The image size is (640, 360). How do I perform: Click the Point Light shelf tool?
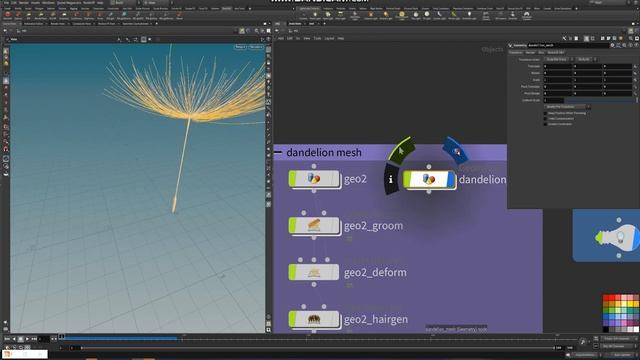coord(315,16)
